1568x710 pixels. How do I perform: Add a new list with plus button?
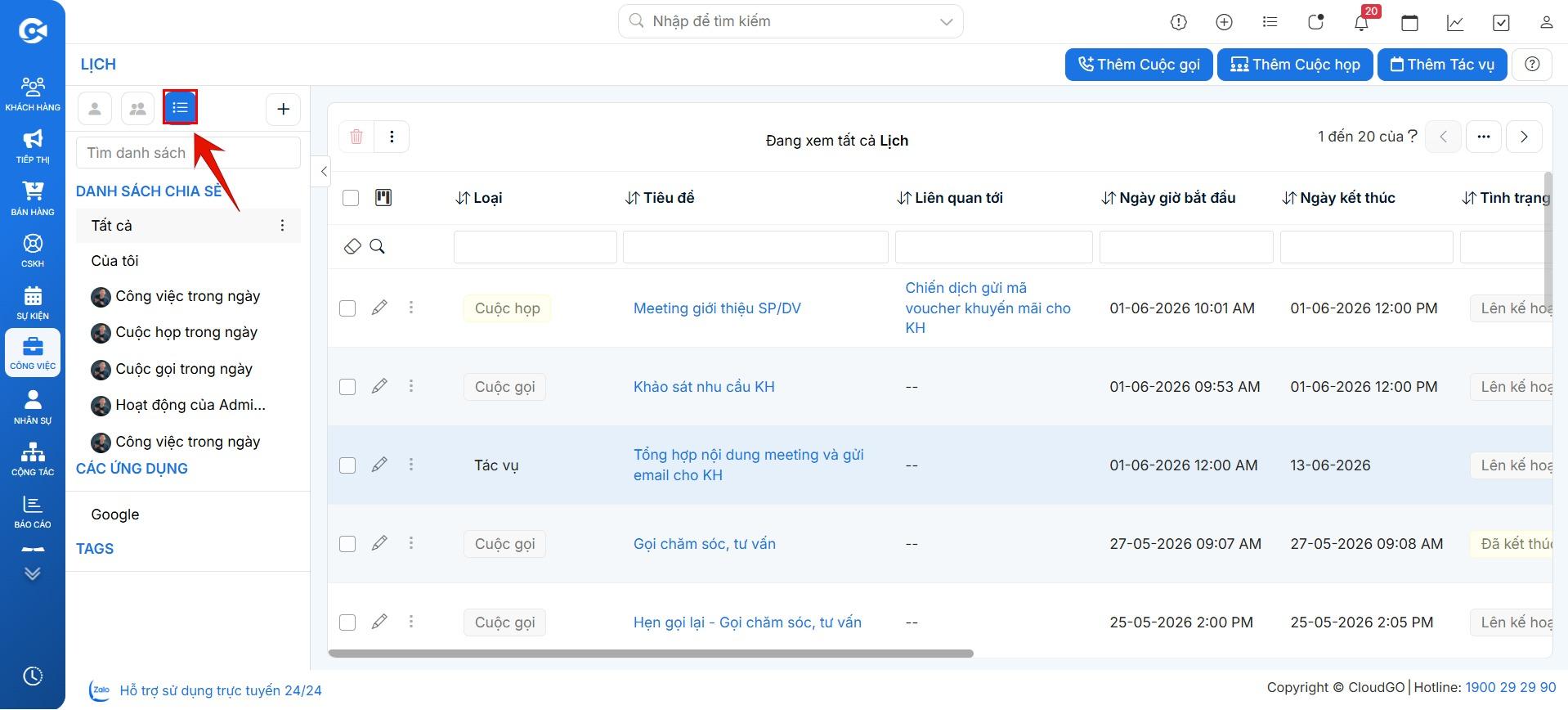point(283,109)
